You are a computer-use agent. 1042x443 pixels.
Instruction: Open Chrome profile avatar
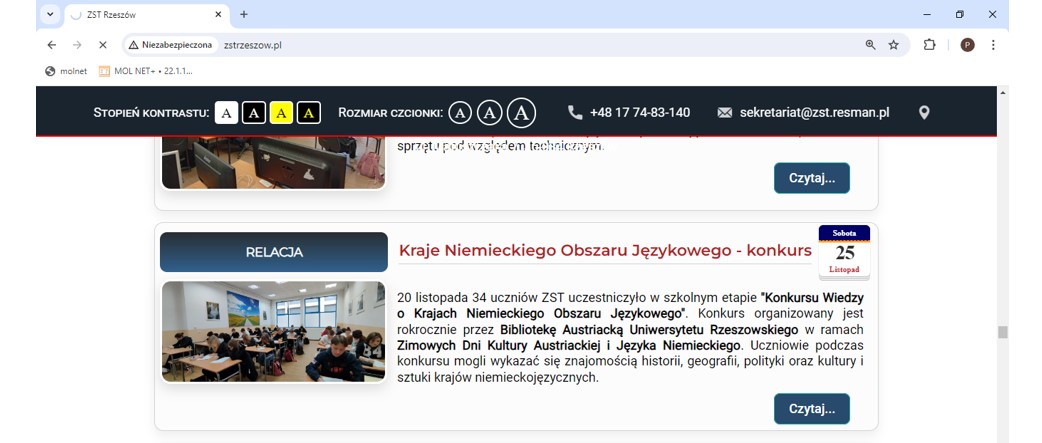(x=967, y=45)
